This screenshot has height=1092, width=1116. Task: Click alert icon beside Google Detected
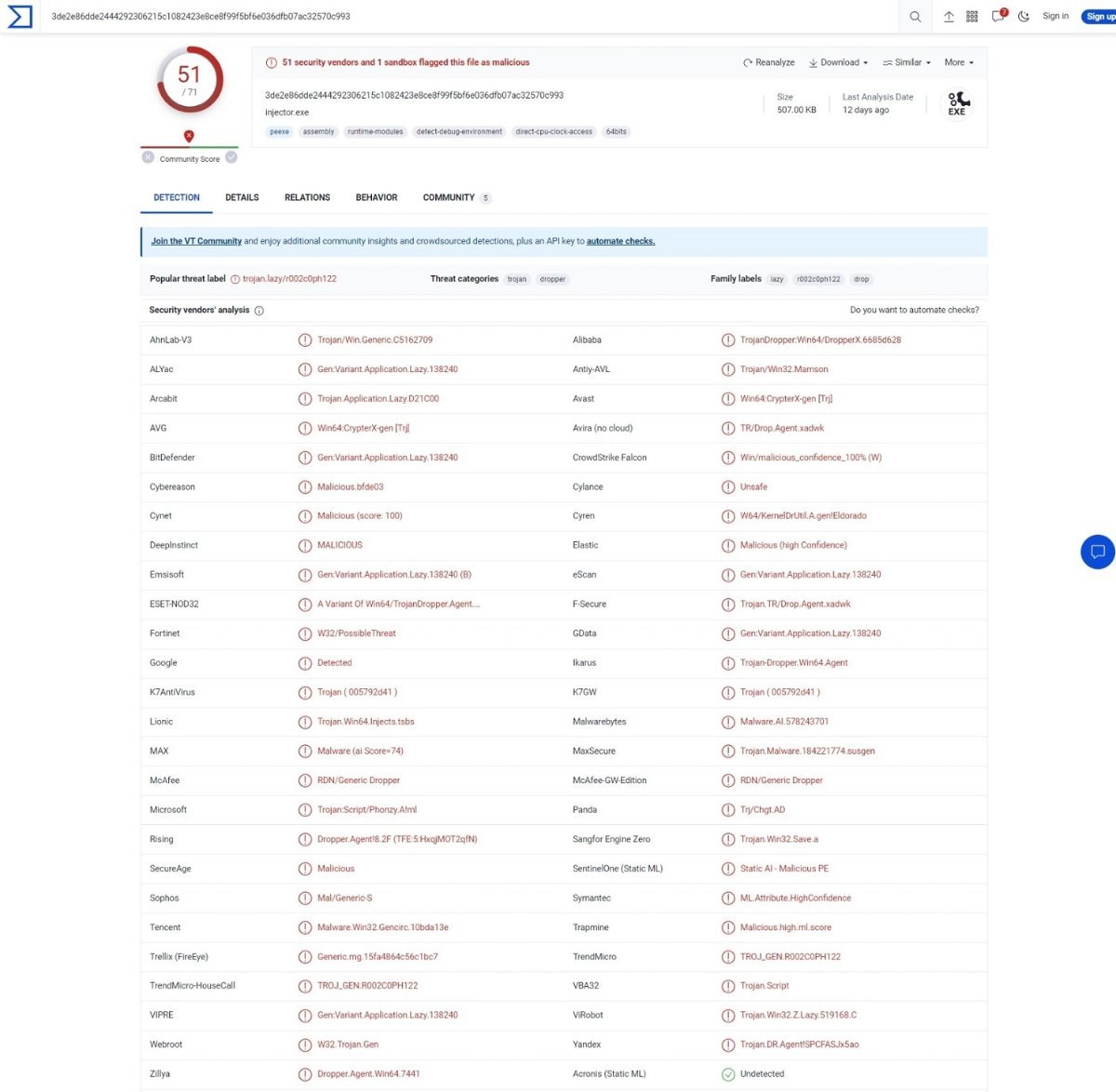[x=305, y=663]
